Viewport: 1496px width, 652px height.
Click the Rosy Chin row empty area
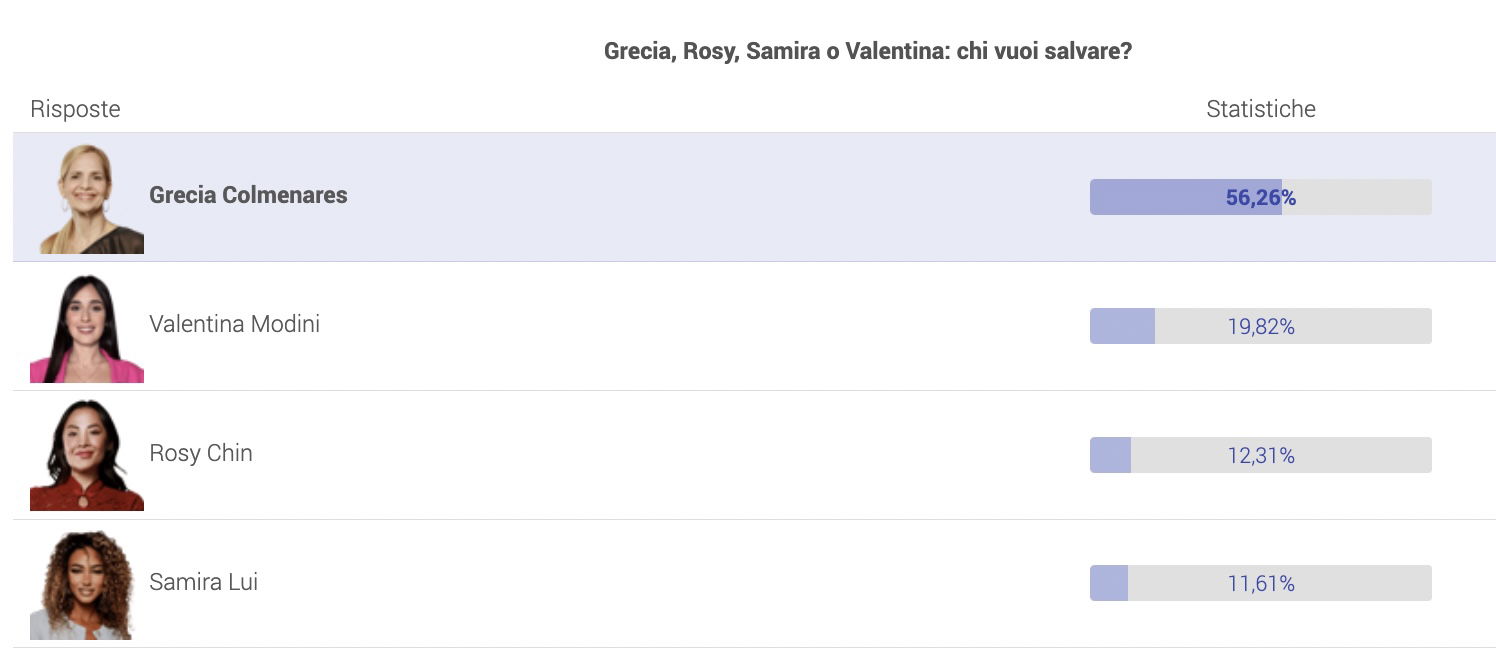(700, 455)
